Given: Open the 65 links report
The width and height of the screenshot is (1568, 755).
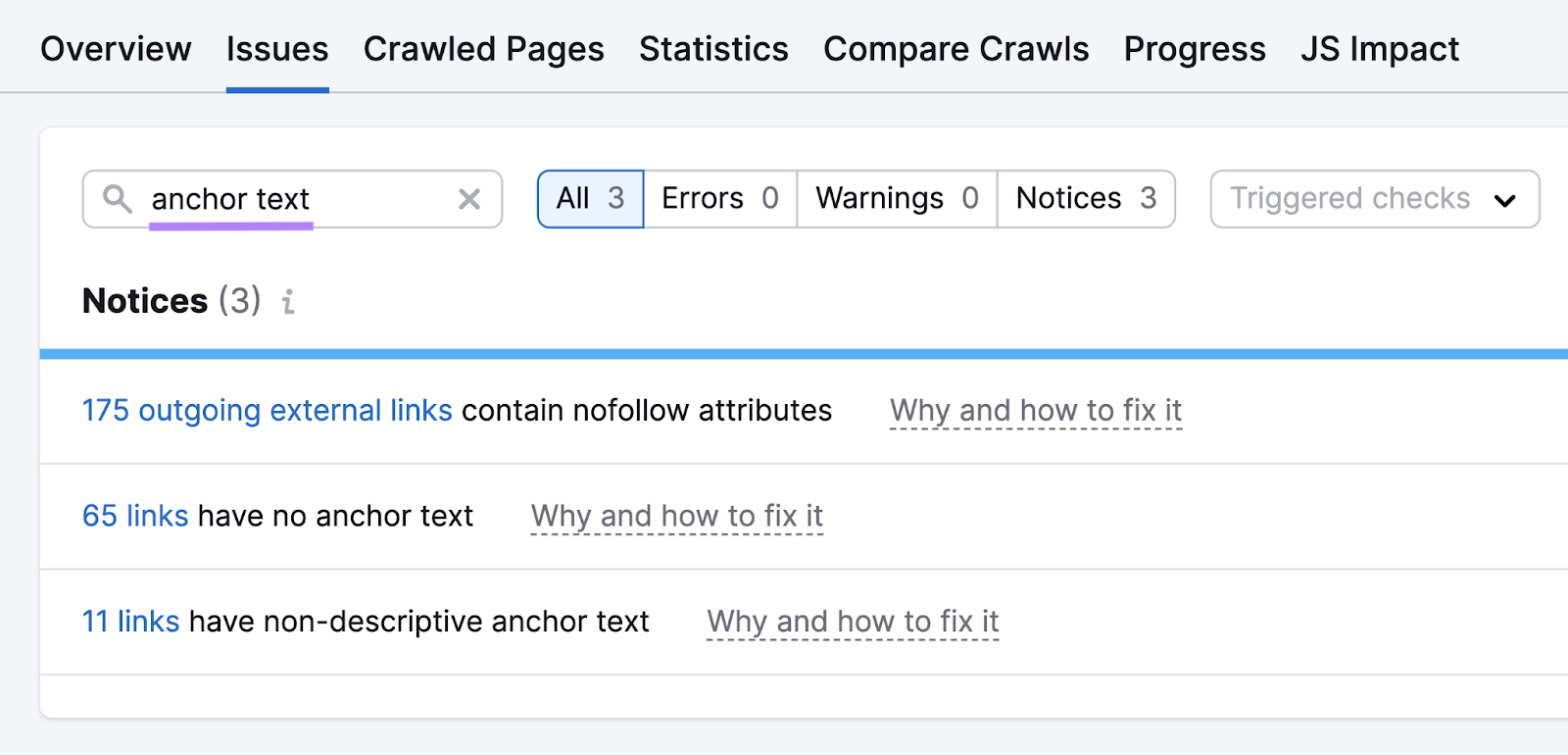Looking at the screenshot, I should pos(135,516).
